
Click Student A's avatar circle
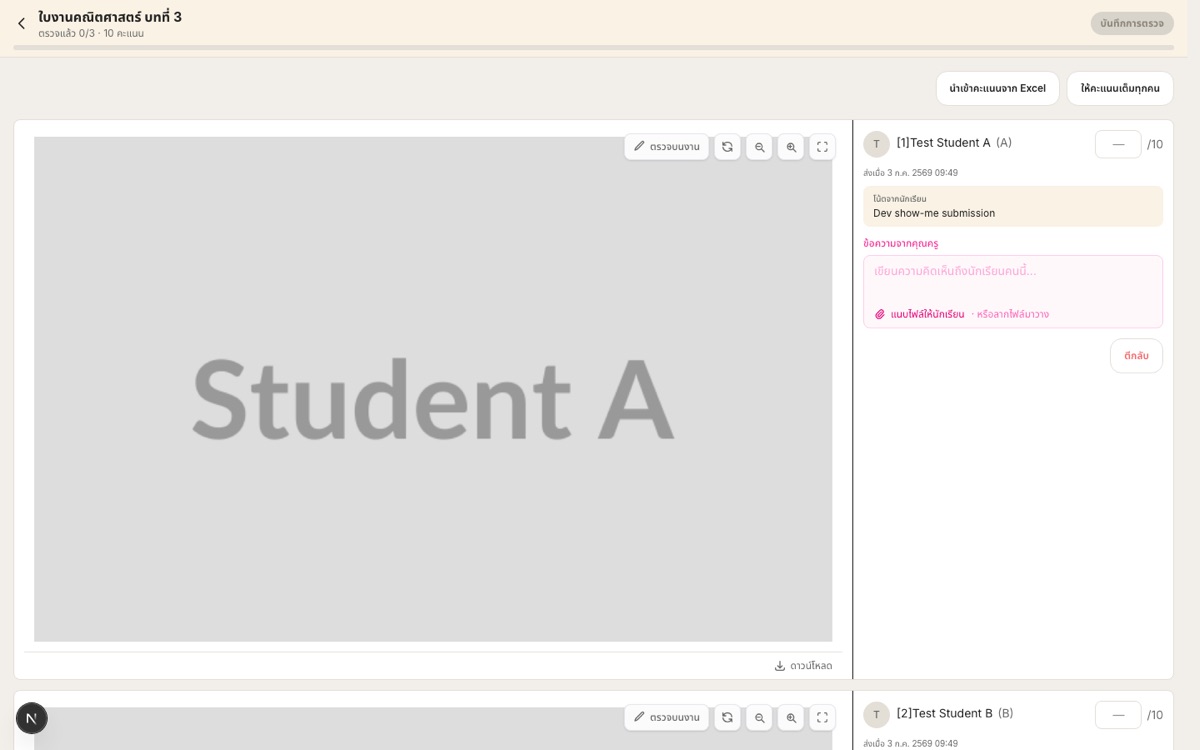click(x=876, y=144)
